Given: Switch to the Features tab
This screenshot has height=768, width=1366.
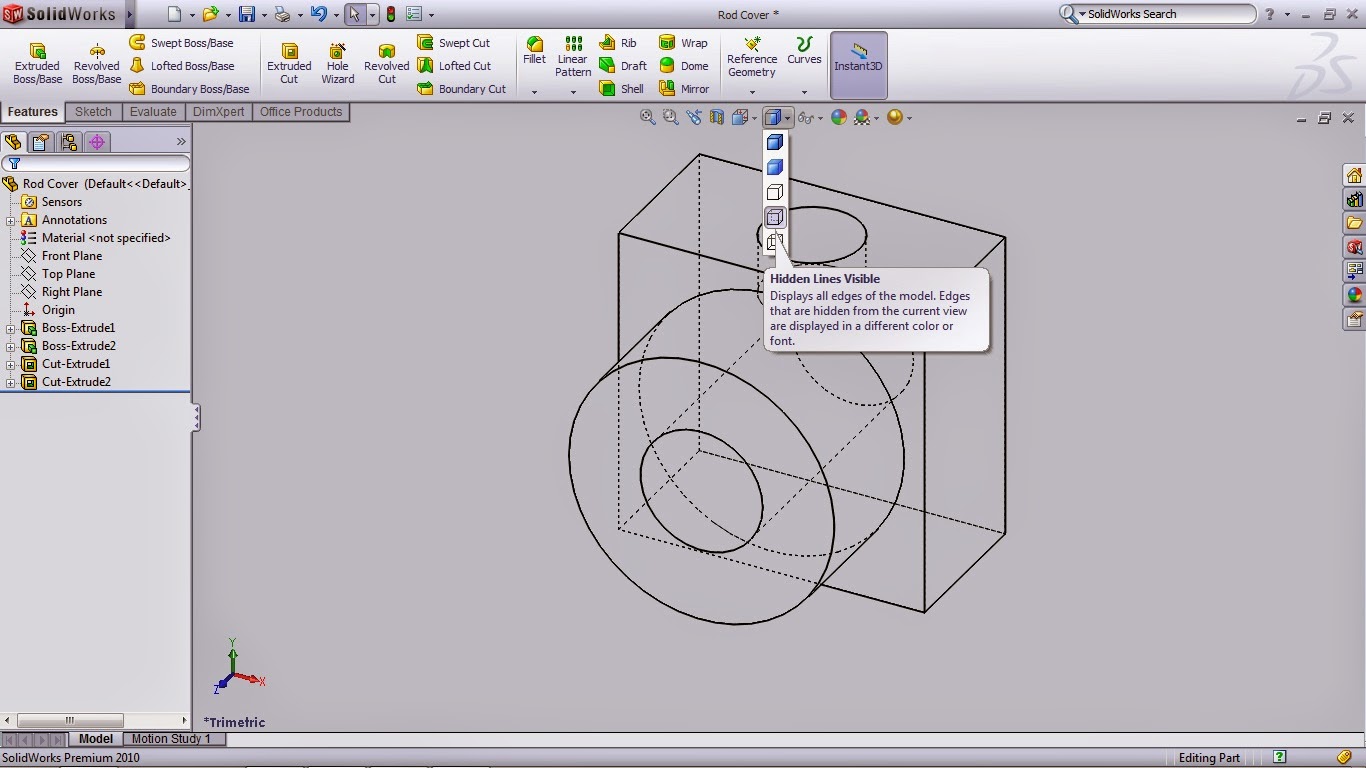Looking at the screenshot, I should point(33,112).
